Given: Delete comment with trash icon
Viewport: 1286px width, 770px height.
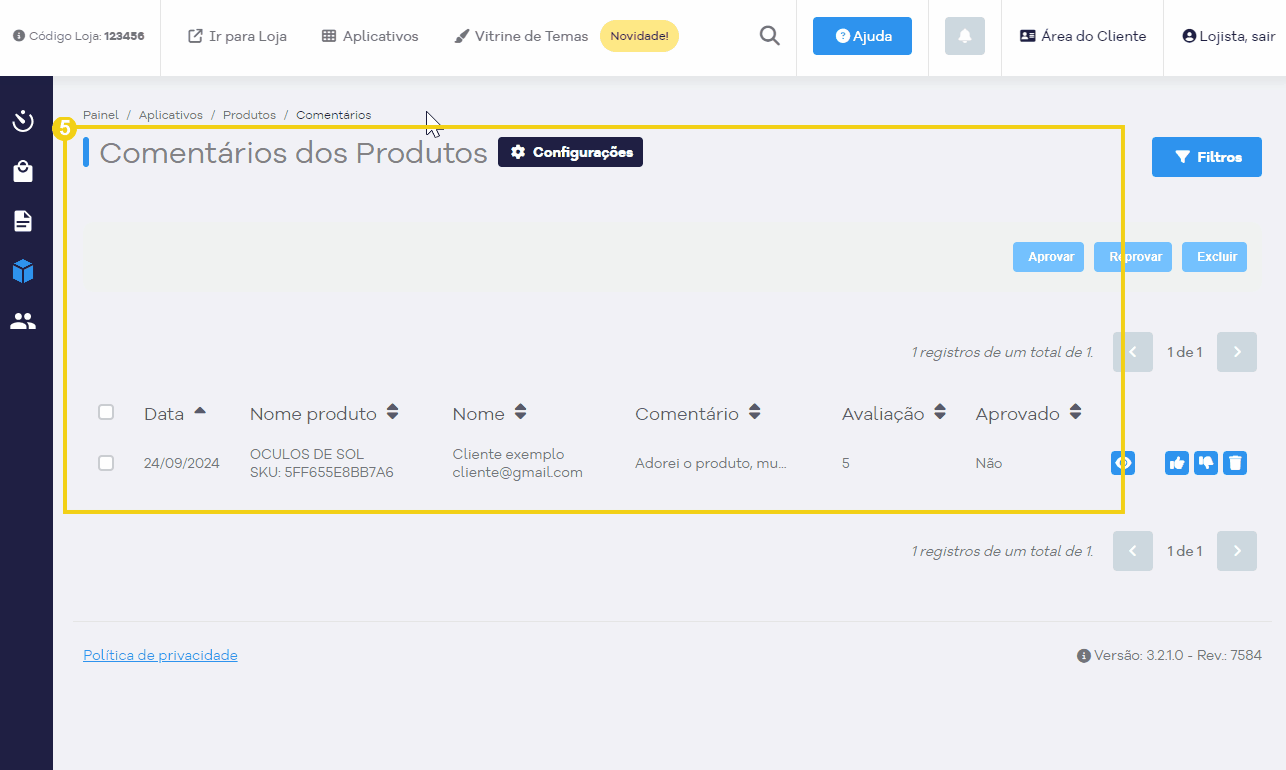Looking at the screenshot, I should [x=1235, y=463].
